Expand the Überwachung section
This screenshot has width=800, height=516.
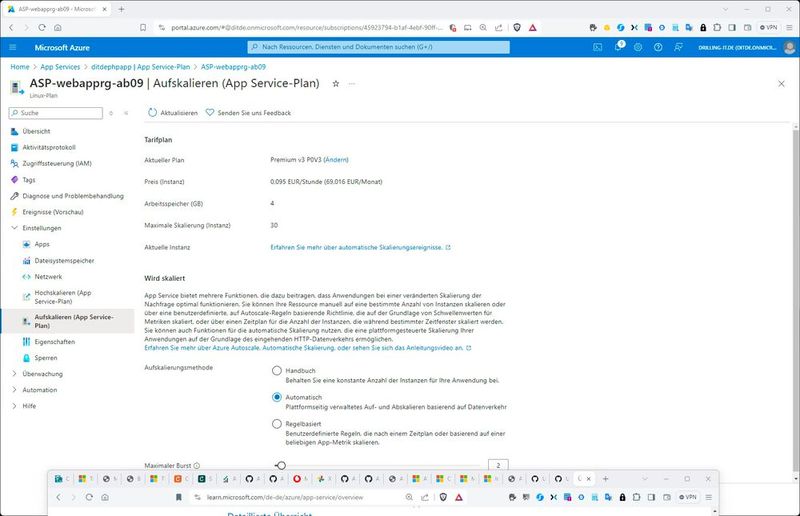point(14,374)
